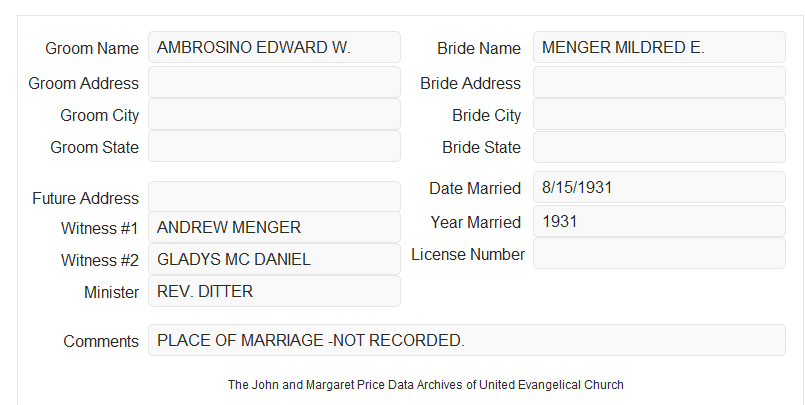
Task: Click the Comments text box
Action: click(467, 340)
